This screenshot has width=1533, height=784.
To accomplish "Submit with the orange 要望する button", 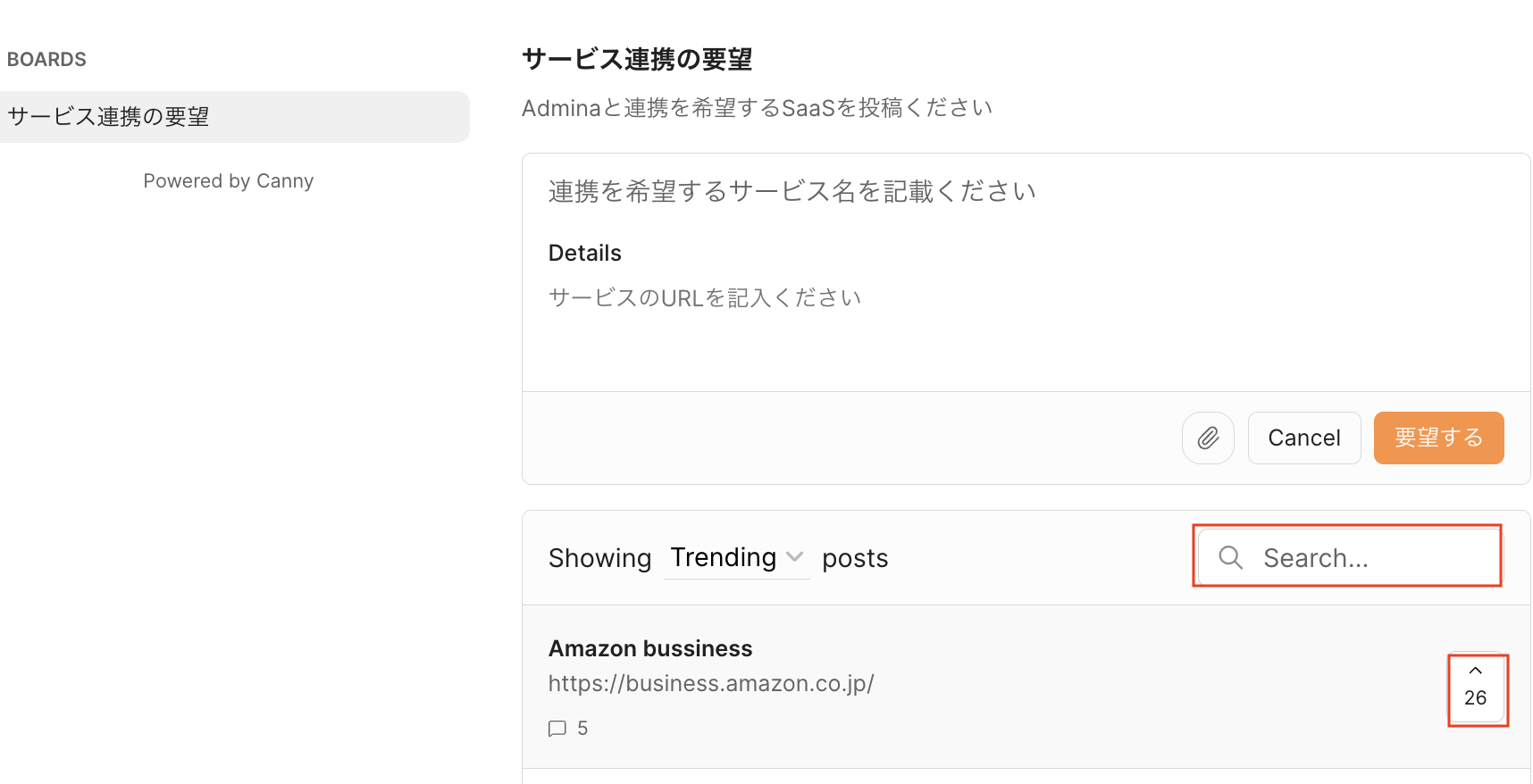I will coord(1438,438).
